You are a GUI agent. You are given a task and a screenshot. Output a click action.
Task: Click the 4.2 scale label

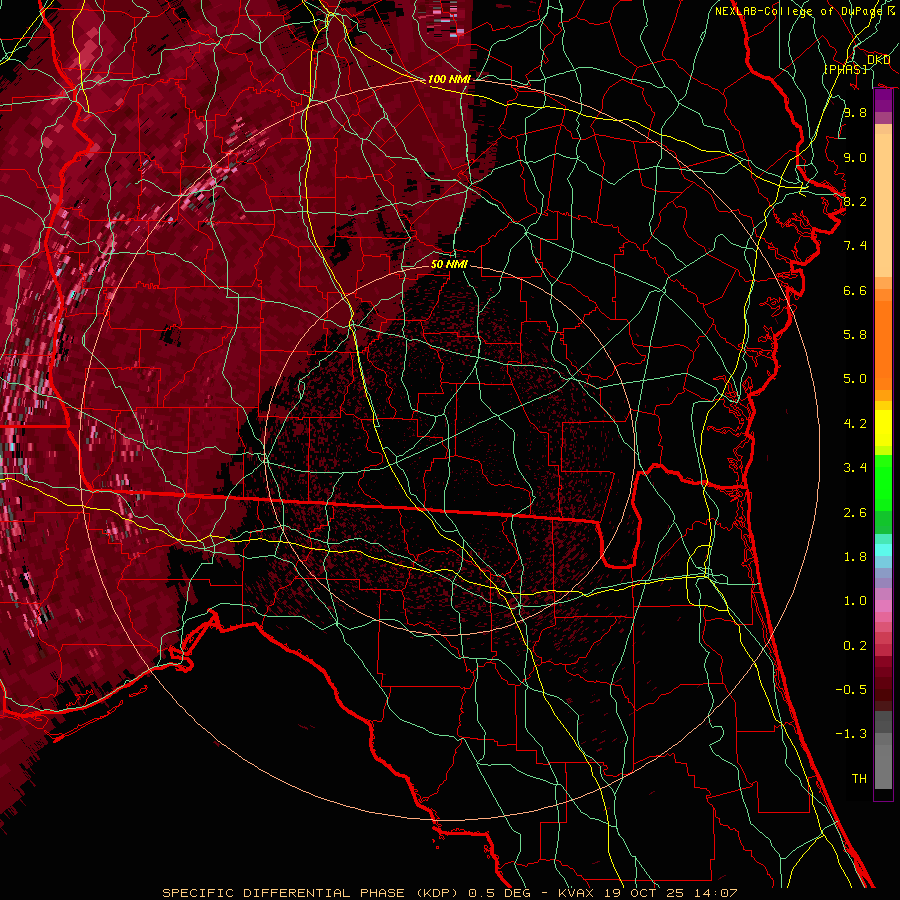[855, 424]
